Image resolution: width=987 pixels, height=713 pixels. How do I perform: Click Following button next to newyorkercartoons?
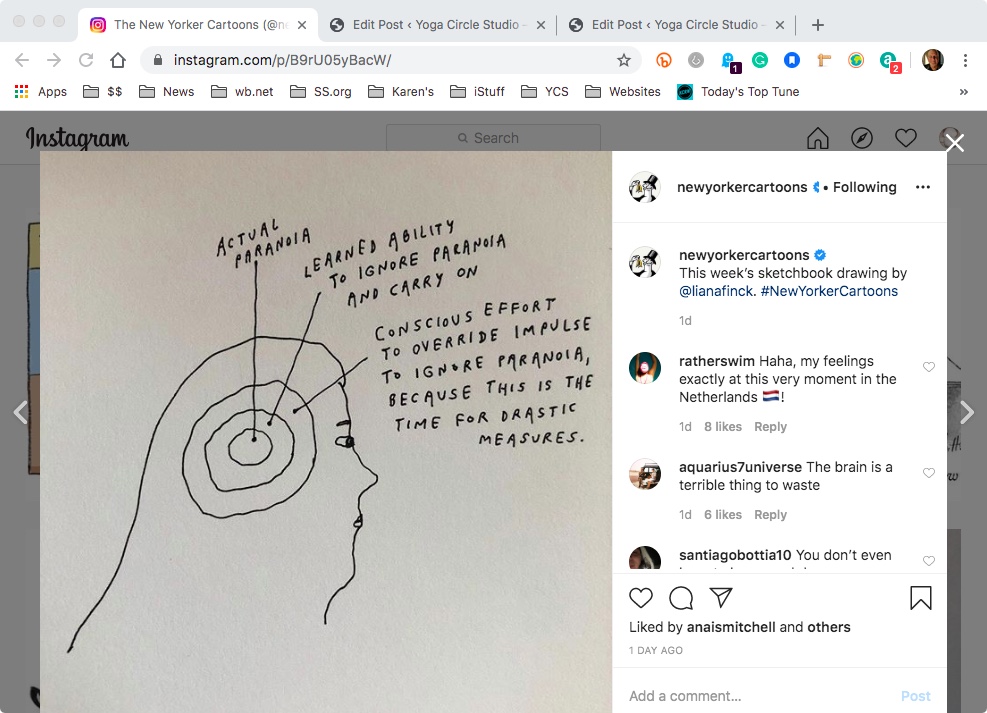coord(864,187)
